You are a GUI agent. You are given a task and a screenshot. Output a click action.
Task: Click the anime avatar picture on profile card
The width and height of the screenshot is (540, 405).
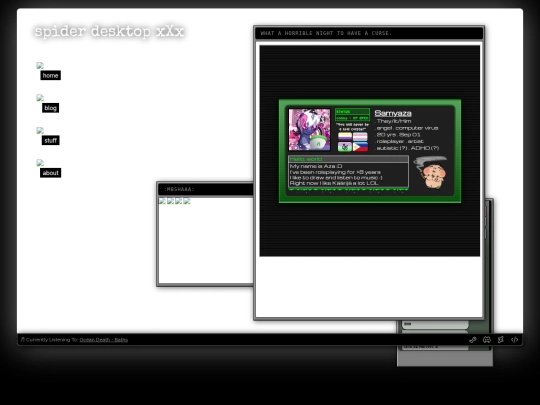tap(309, 130)
